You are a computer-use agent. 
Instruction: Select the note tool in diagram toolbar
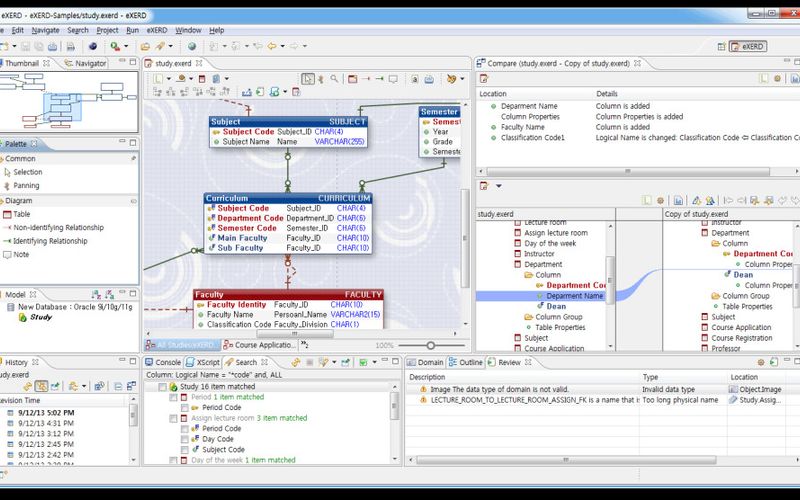(393, 79)
